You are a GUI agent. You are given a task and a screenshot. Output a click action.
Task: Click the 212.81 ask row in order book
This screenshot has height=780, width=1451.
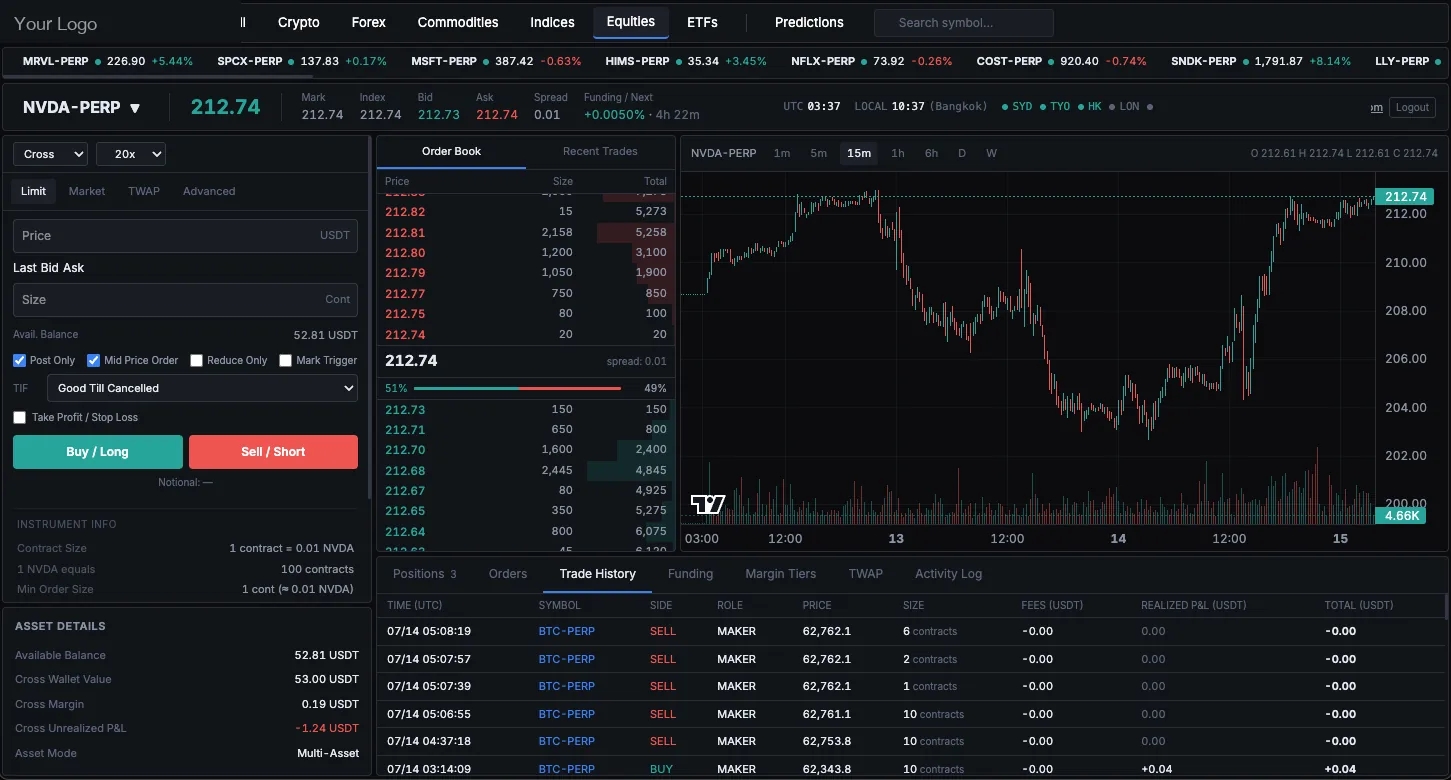click(x=526, y=232)
